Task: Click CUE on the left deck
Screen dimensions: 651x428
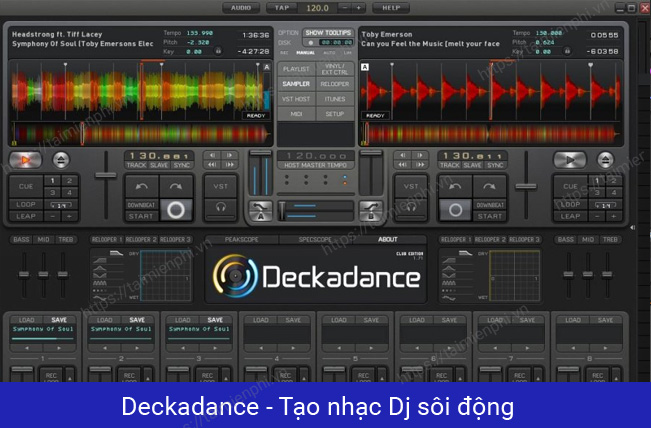Action: pyautogui.click(x=26, y=186)
